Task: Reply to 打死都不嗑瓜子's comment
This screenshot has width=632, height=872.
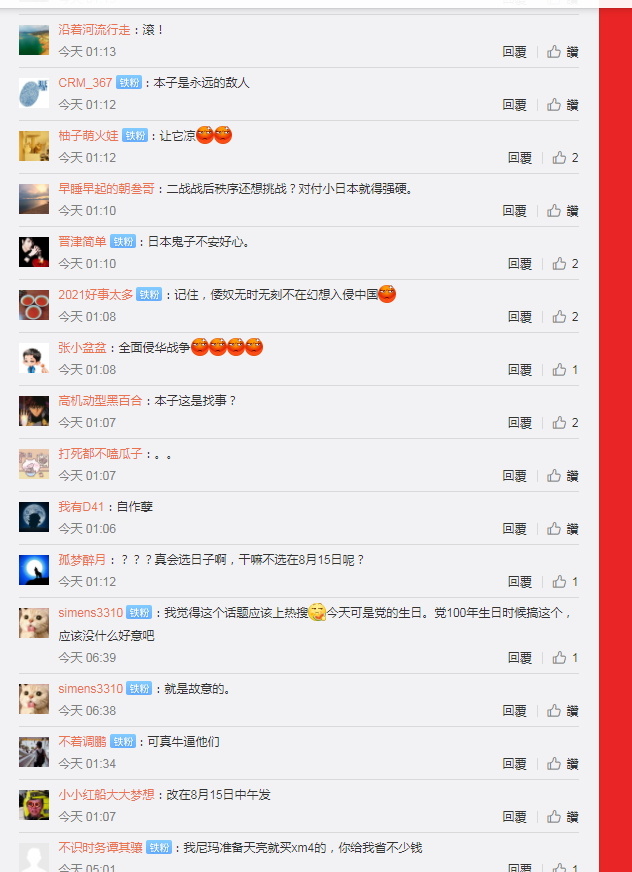Action: [x=514, y=475]
